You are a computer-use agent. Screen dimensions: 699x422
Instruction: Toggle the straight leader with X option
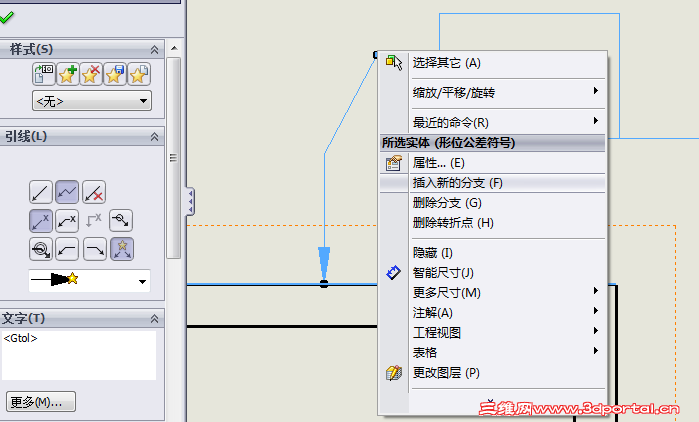tap(41, 221)
